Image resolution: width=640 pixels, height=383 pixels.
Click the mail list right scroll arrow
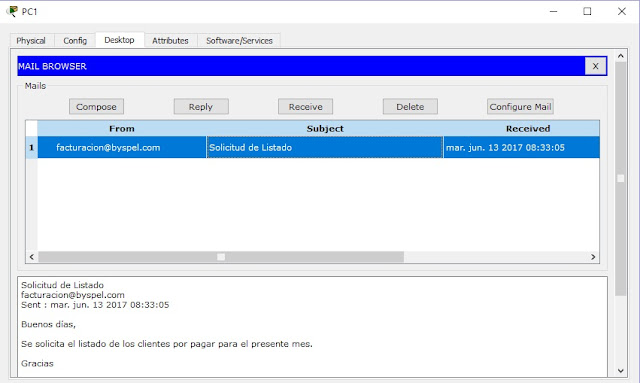click(x=593, y=257)
